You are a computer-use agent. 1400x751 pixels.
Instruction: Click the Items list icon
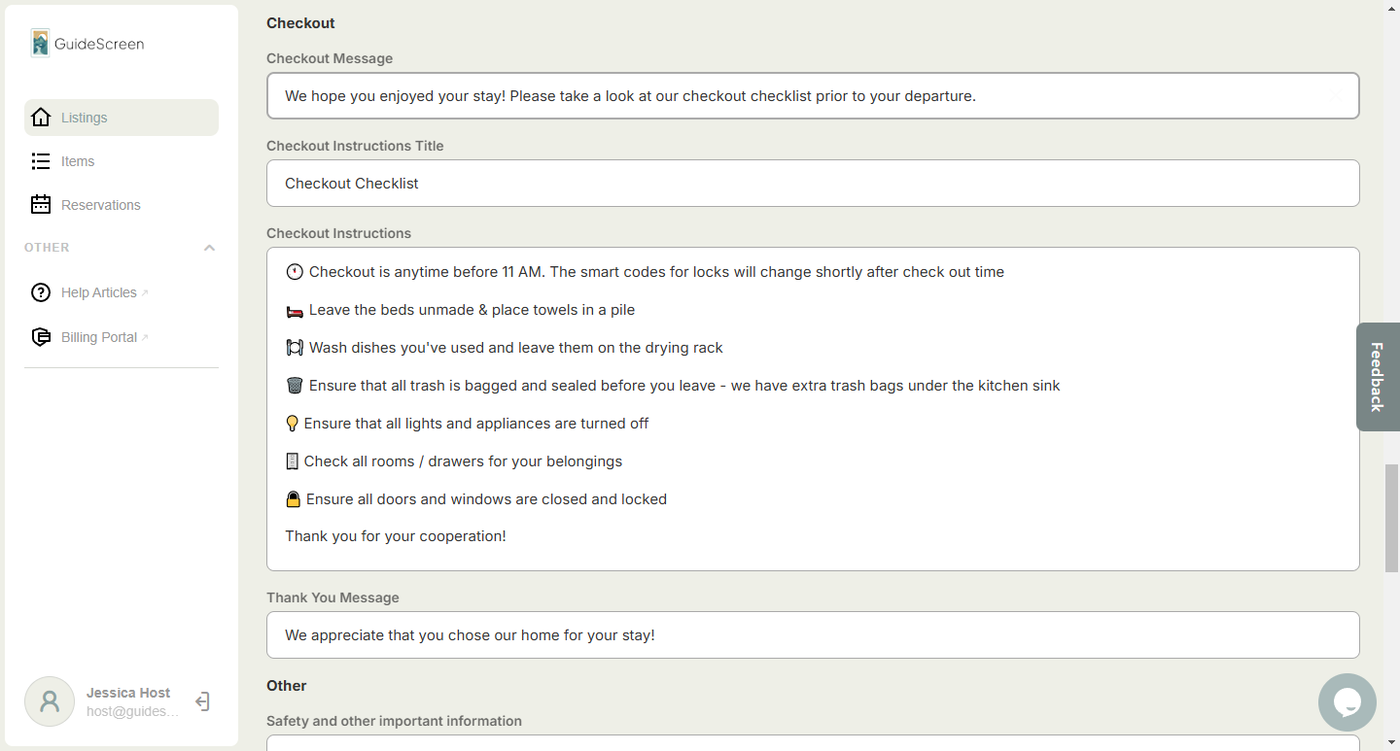tap(41, 161)
